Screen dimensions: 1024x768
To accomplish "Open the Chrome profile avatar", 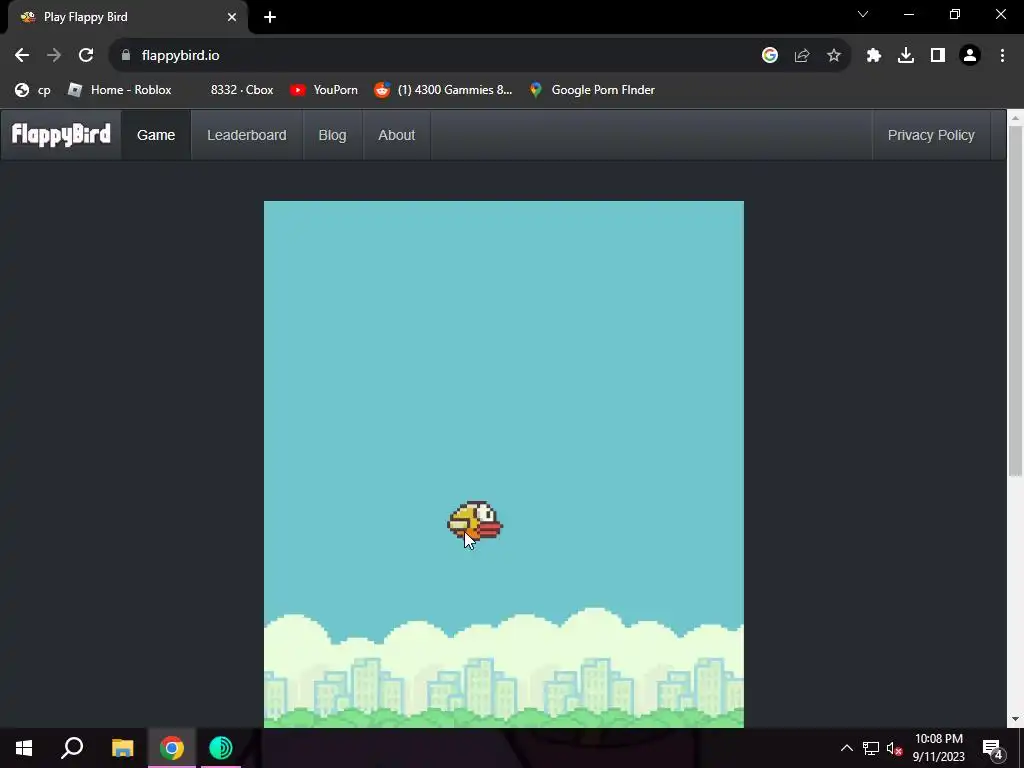I will pos(970,56).
